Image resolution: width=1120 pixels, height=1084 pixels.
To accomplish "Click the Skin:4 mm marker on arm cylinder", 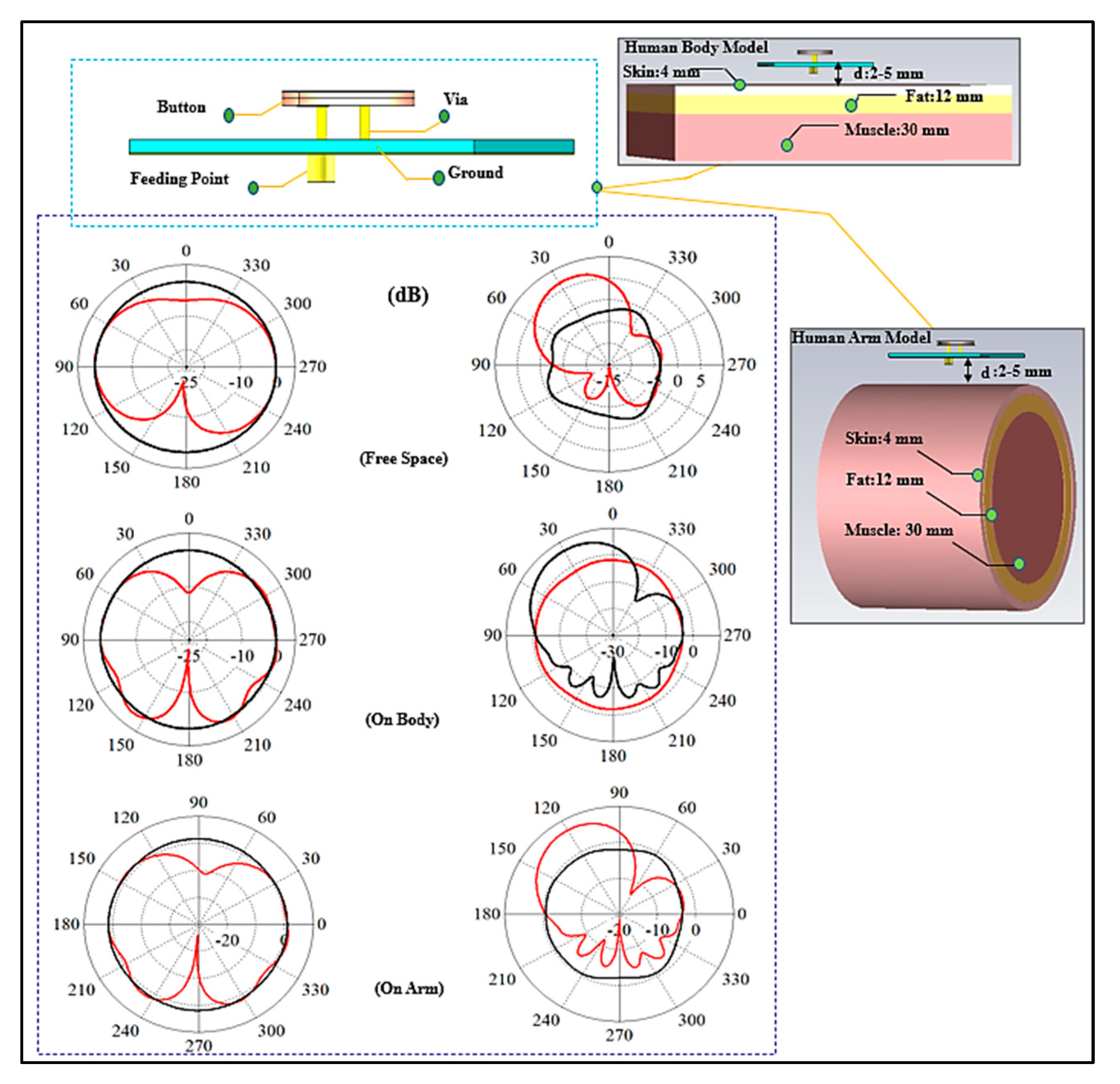I will [978, 475].
